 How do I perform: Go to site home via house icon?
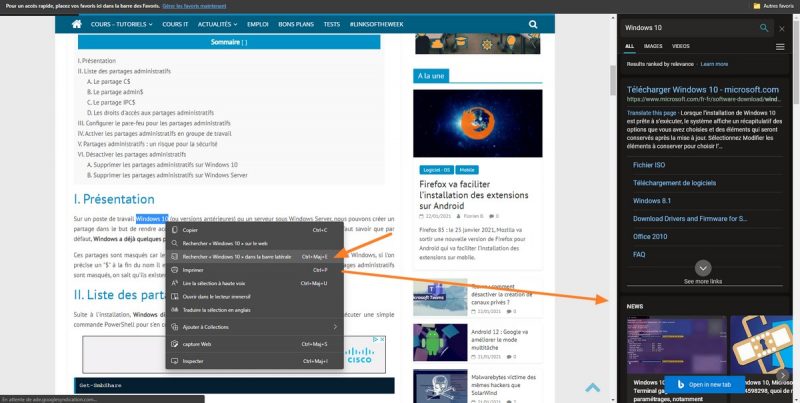click(x=77, y=24)
